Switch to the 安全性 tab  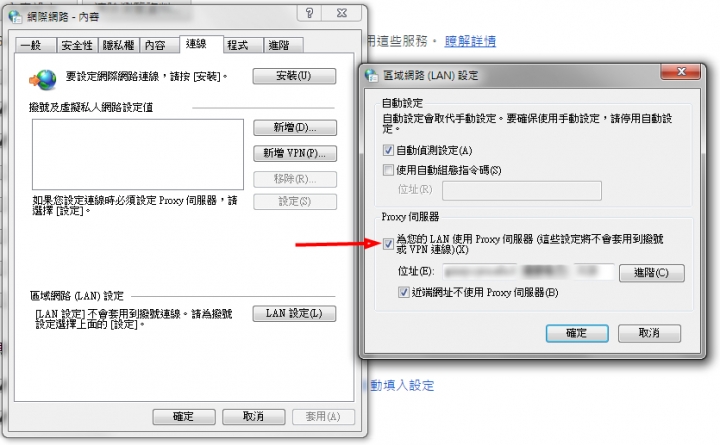click(77, 45)
